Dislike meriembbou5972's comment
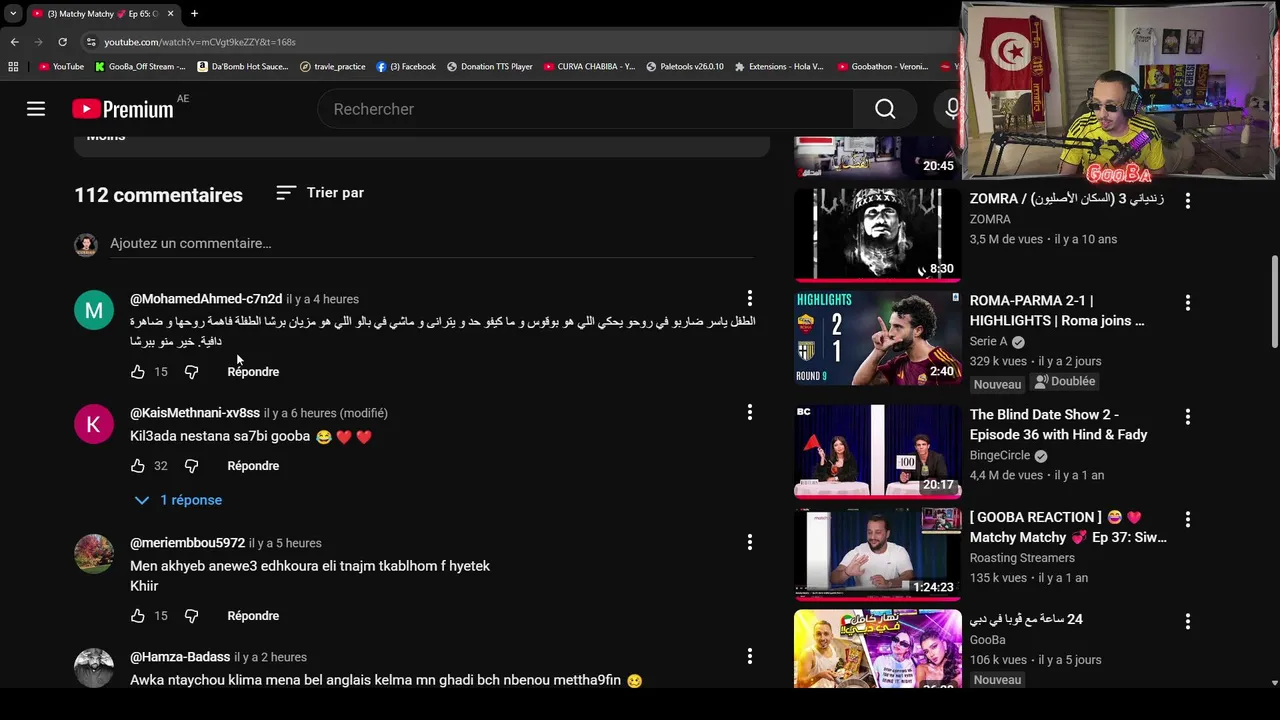Screen dimensions: 1280x720 [x=191, y=616]
